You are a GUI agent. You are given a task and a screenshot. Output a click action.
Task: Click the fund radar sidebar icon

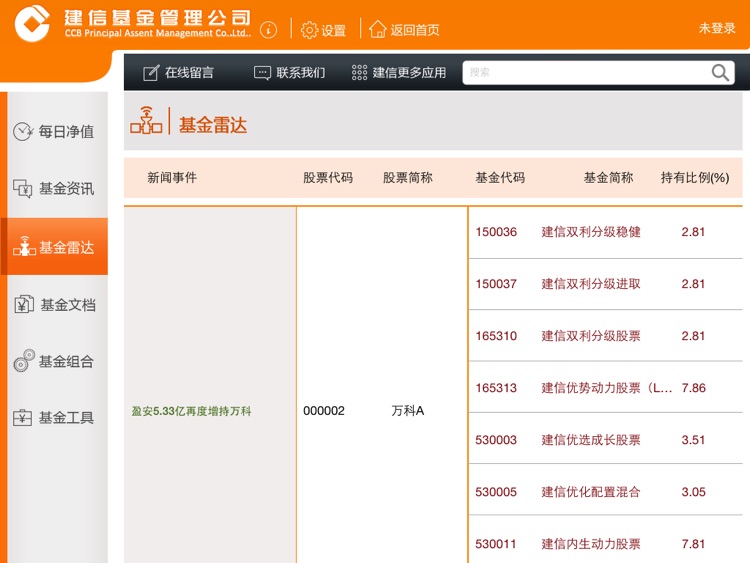point(24,246)
